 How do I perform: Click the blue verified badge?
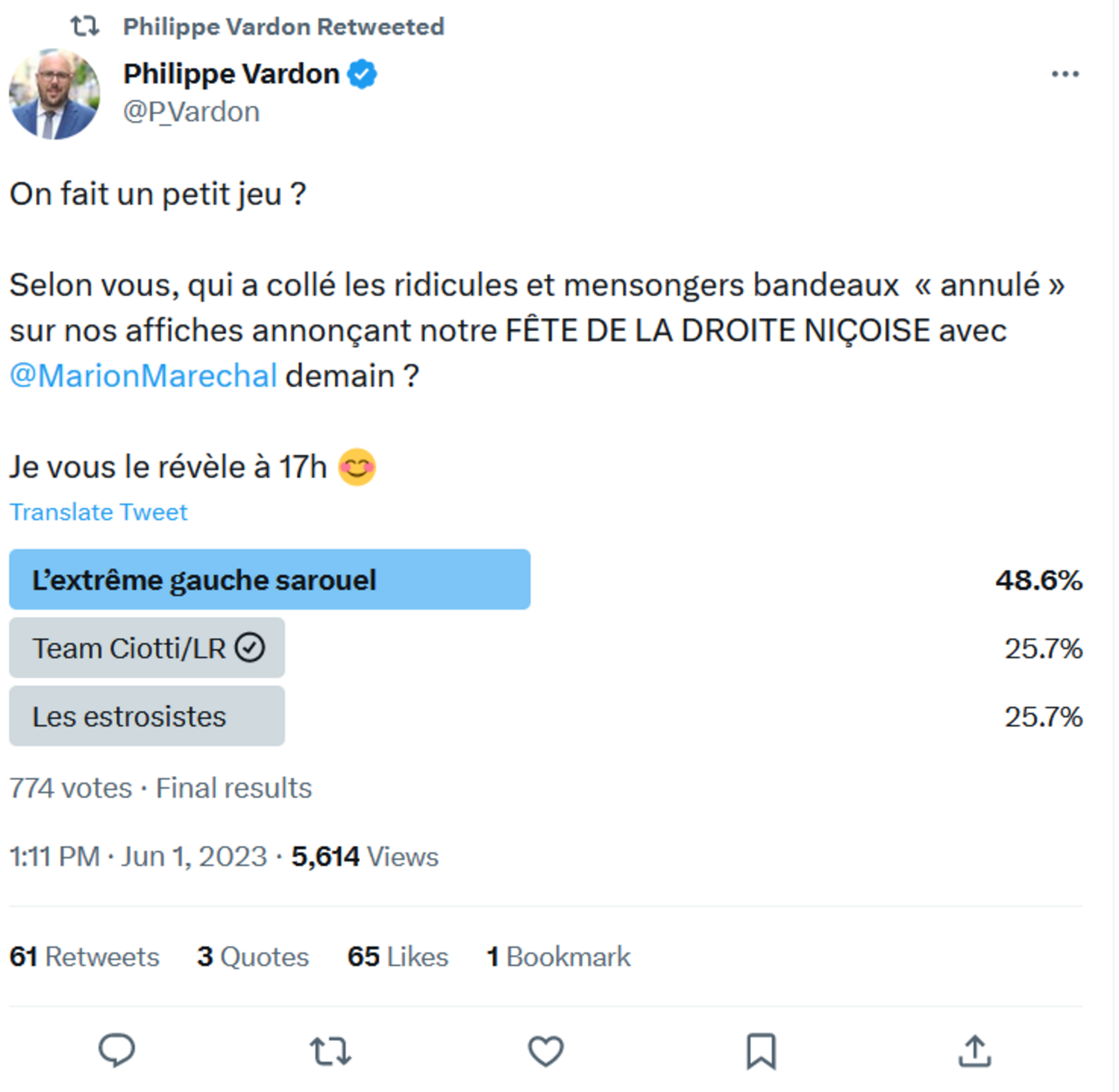pyautogui.click(x=362, y=74)
